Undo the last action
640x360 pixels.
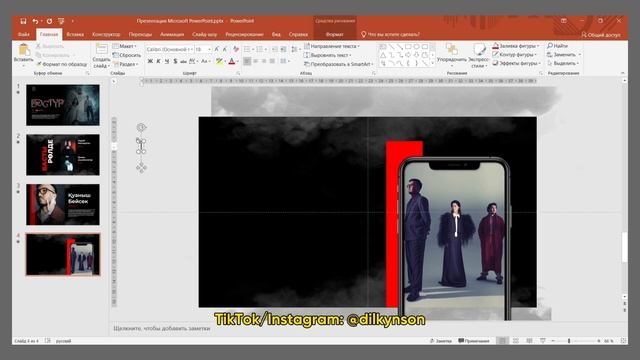pos(35,21)
